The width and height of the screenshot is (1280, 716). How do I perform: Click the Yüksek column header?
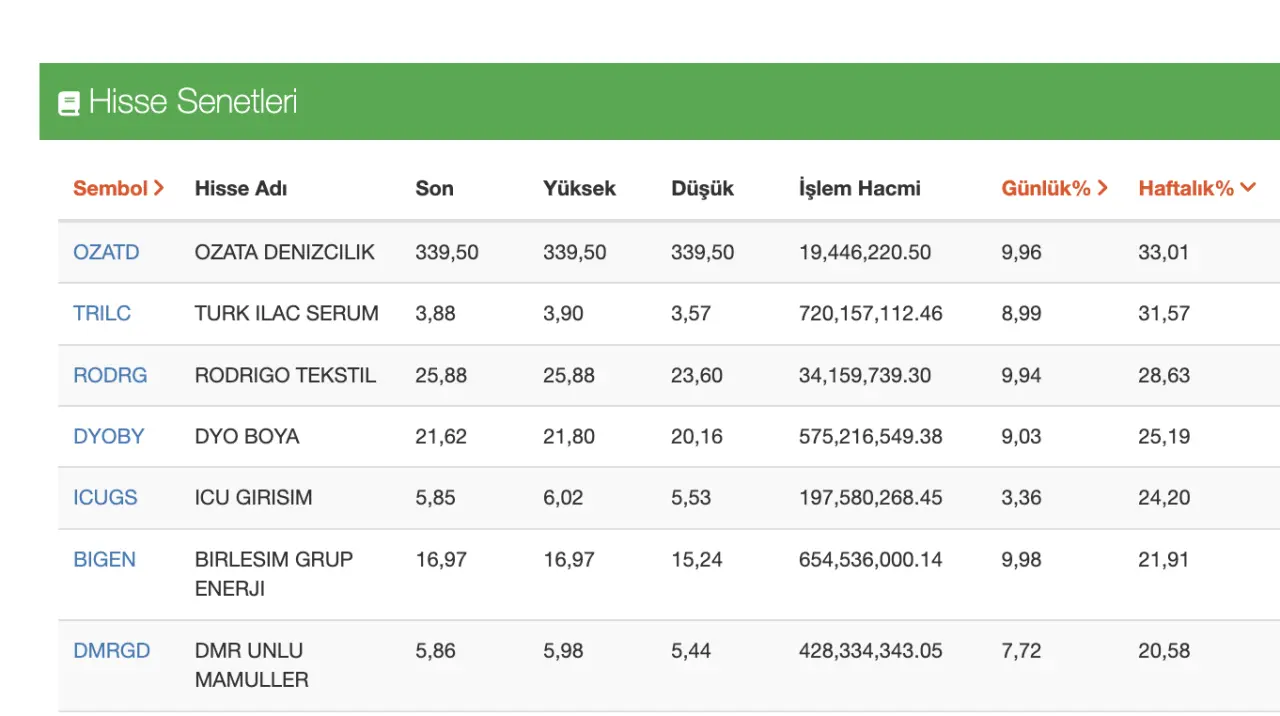[x=579, y=188]
